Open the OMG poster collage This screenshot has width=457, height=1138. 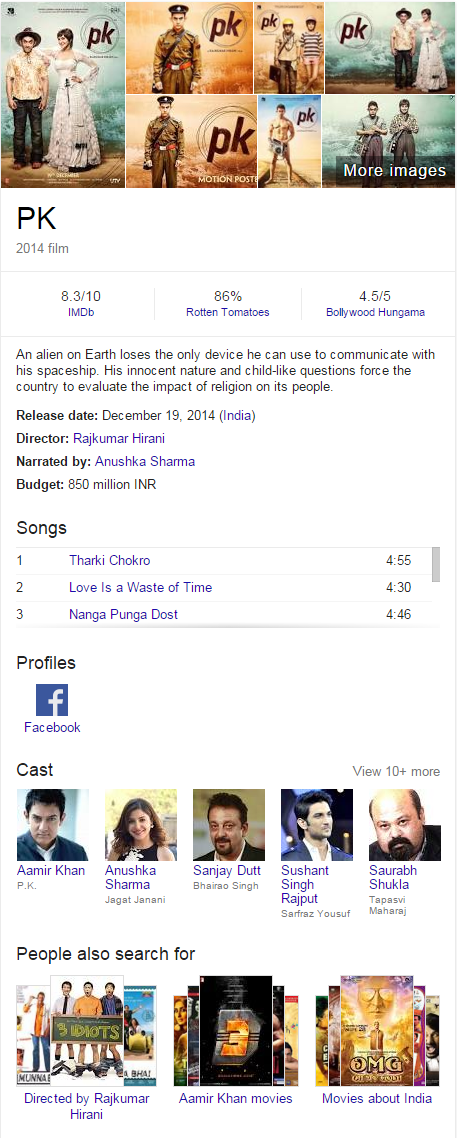coord(377,1031)
